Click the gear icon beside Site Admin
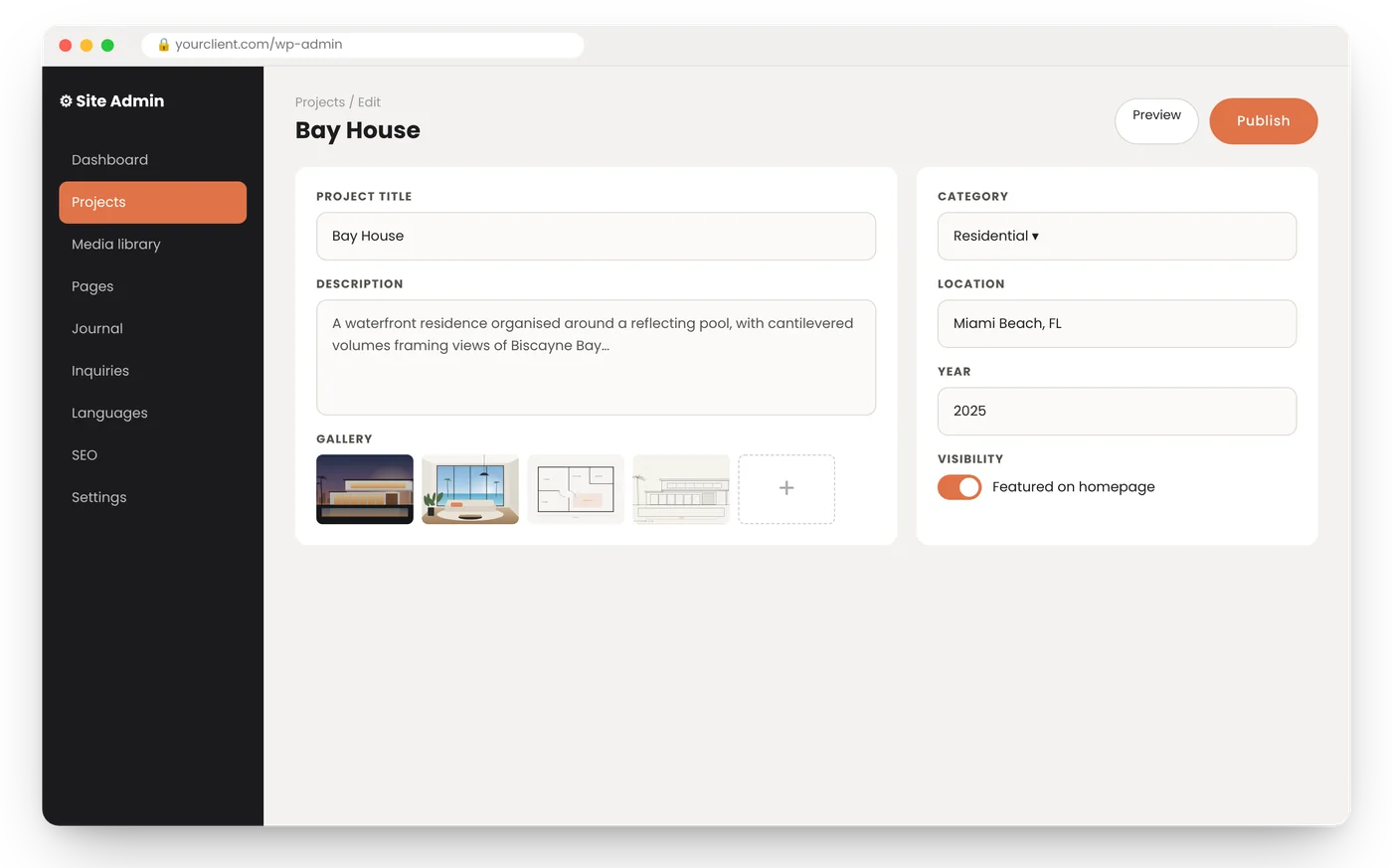This screenshot has width=1392, height=868. pos(66,101)
